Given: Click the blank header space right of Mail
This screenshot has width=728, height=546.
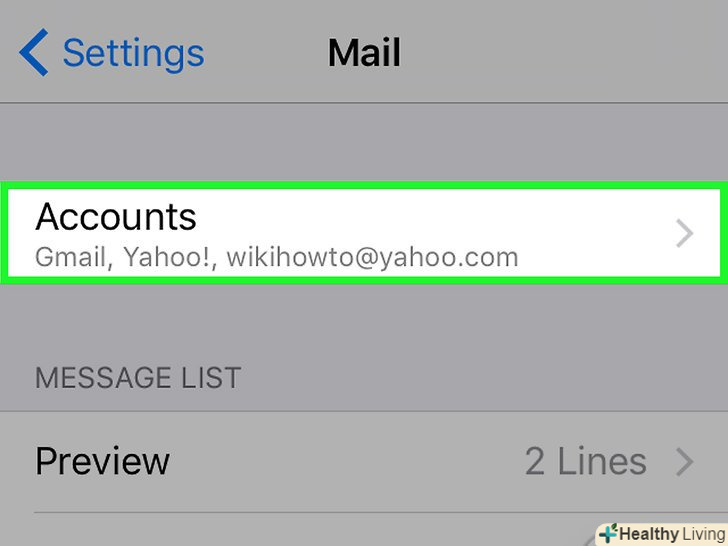Looking at the screenshot, I should (x=562, y=51).
